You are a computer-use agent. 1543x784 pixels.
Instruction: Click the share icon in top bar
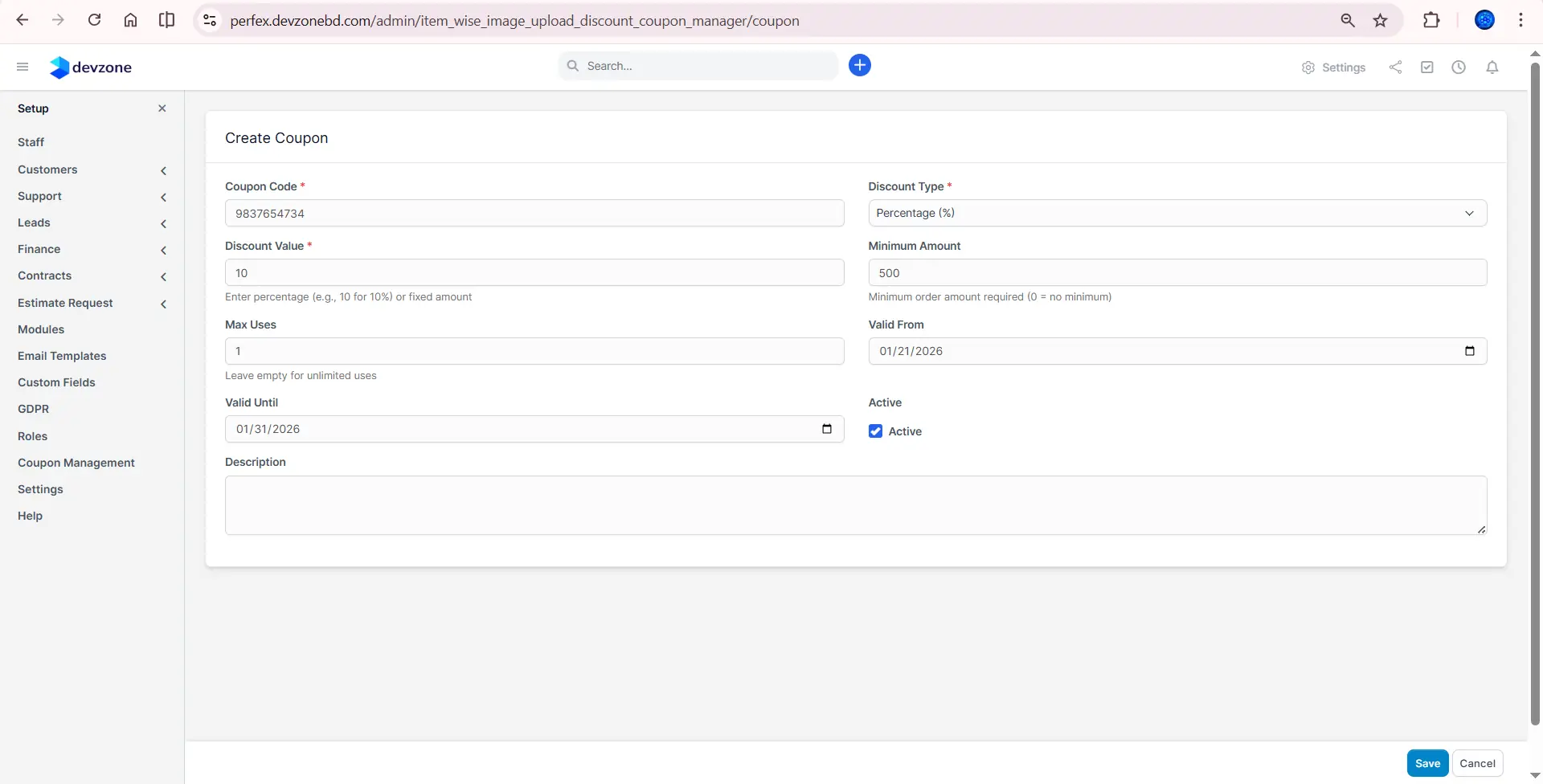tap(1395, 67)
